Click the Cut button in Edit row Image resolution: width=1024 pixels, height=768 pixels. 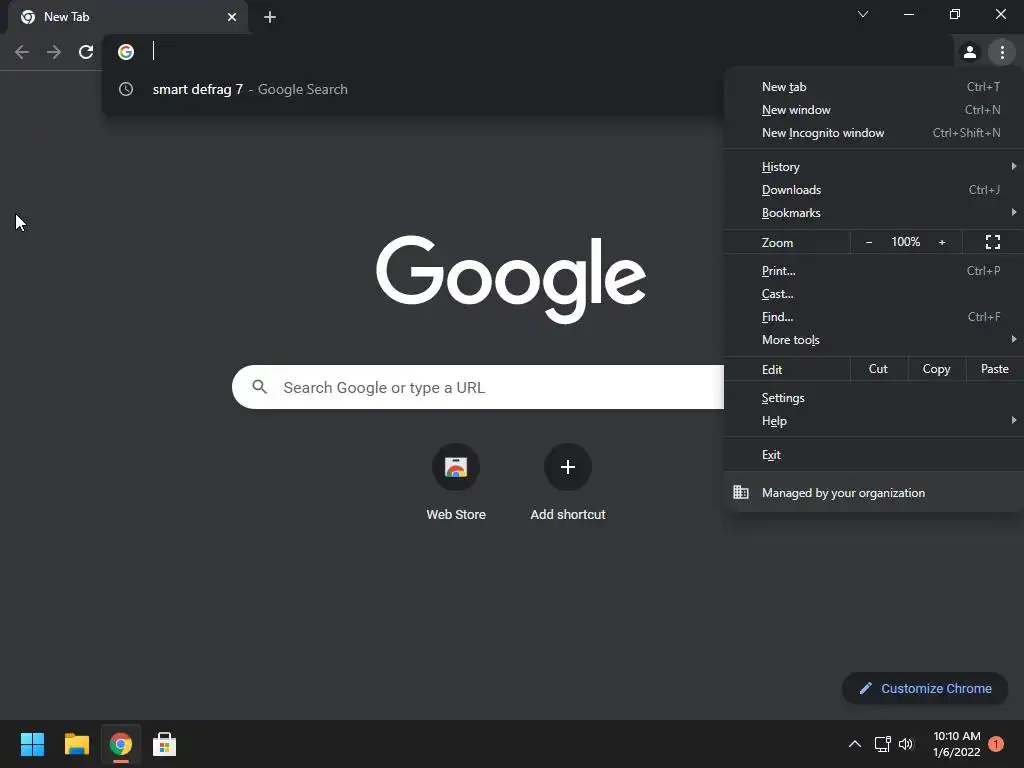click(x=878, y=369)
